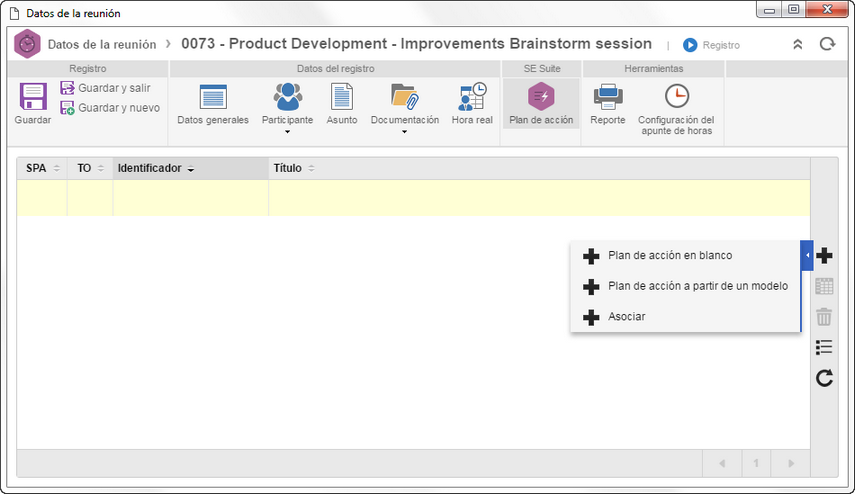This screenshot has height=494, width=855.
Task: Click the trash delete icon
Action: pyautogui.click(x=824, y=317)
